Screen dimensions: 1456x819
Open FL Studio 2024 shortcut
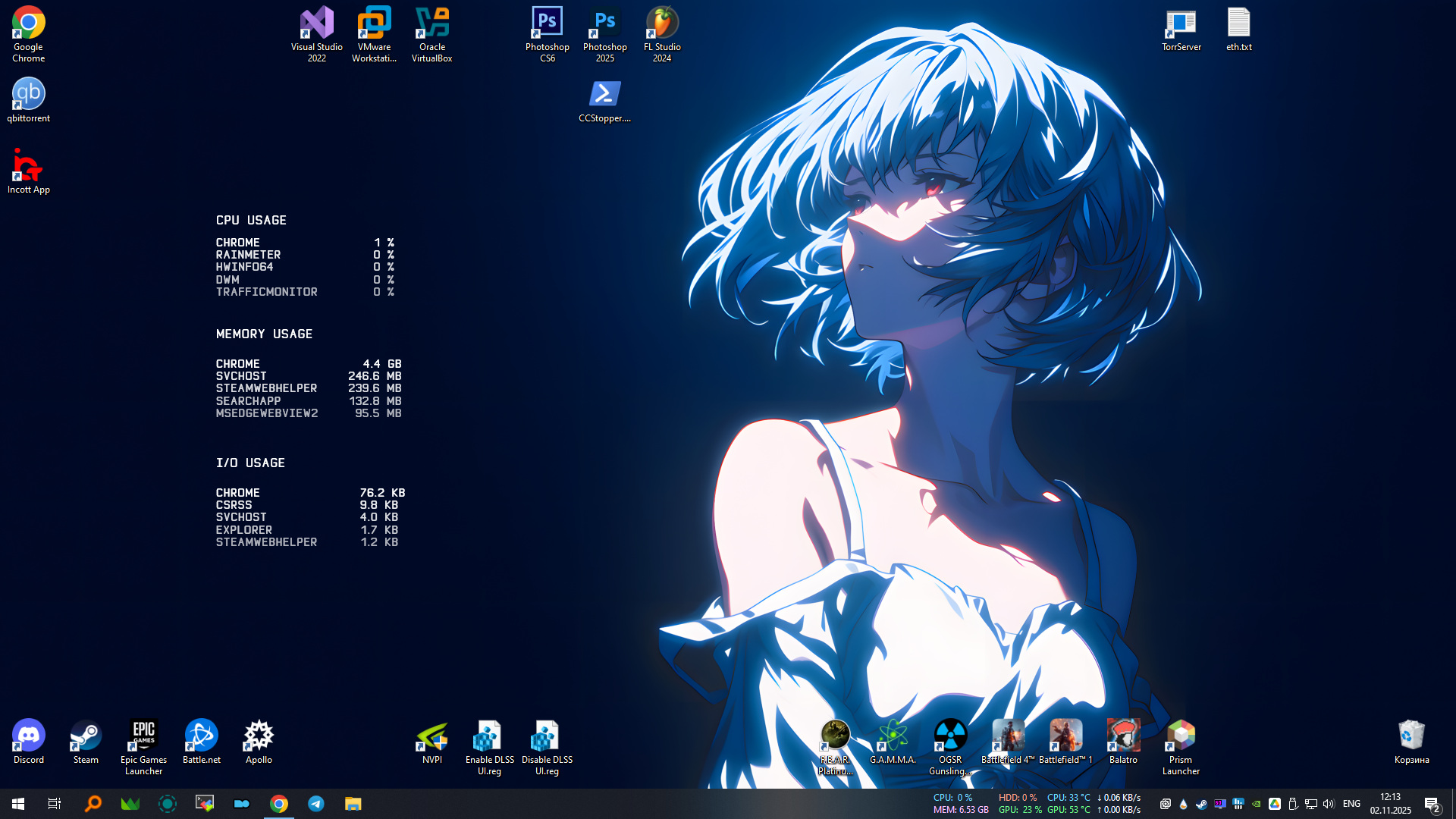click(662, 24)
